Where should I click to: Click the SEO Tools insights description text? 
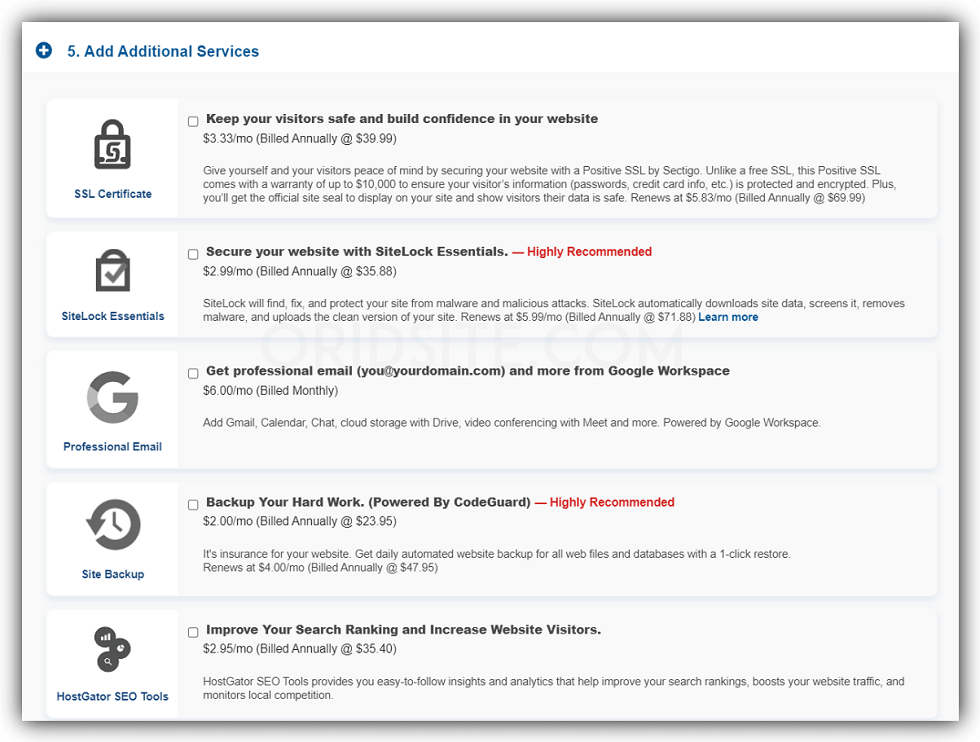coord(553,688)
